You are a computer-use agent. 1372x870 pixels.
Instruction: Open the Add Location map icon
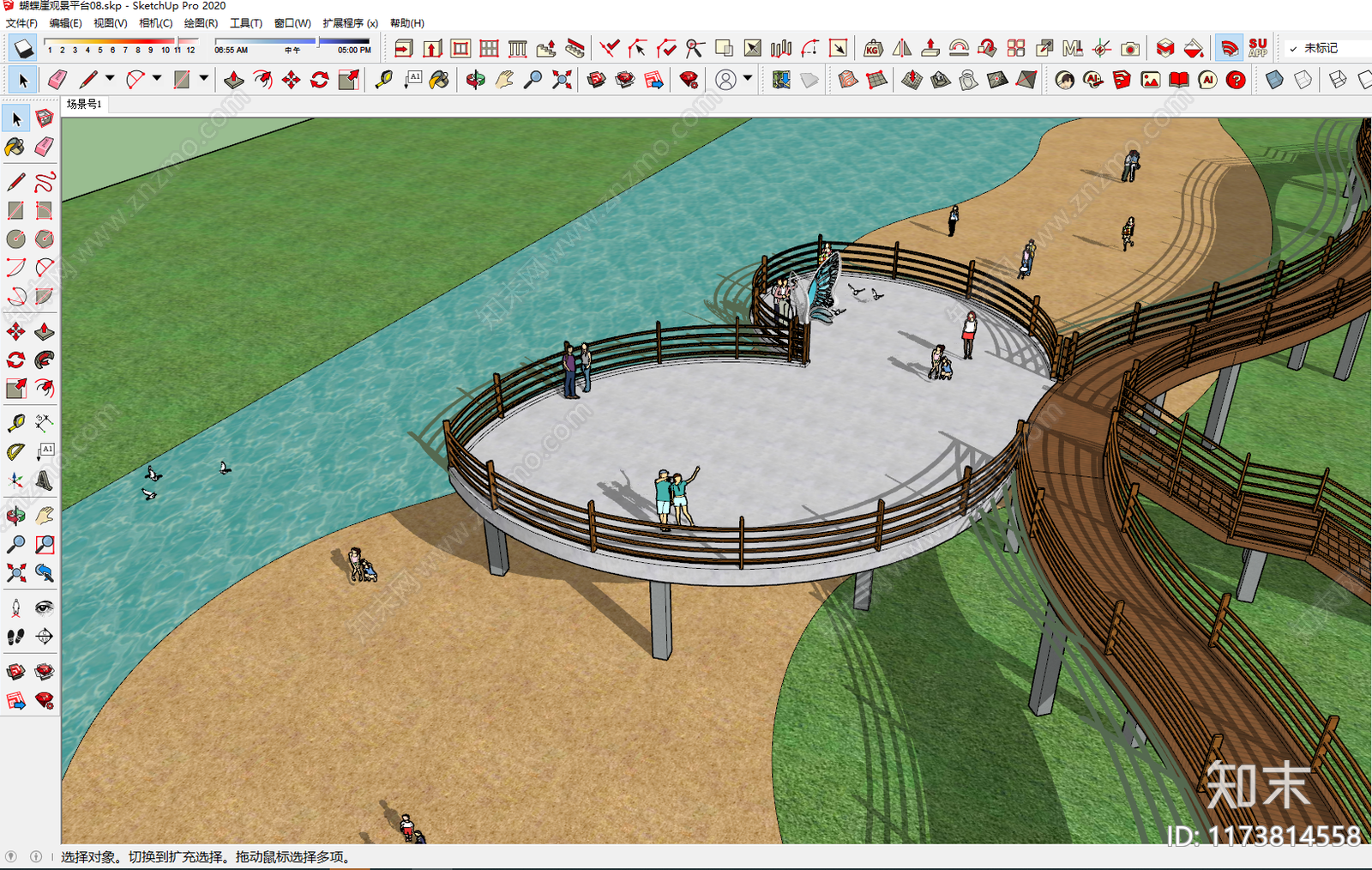tap(780, 80)
